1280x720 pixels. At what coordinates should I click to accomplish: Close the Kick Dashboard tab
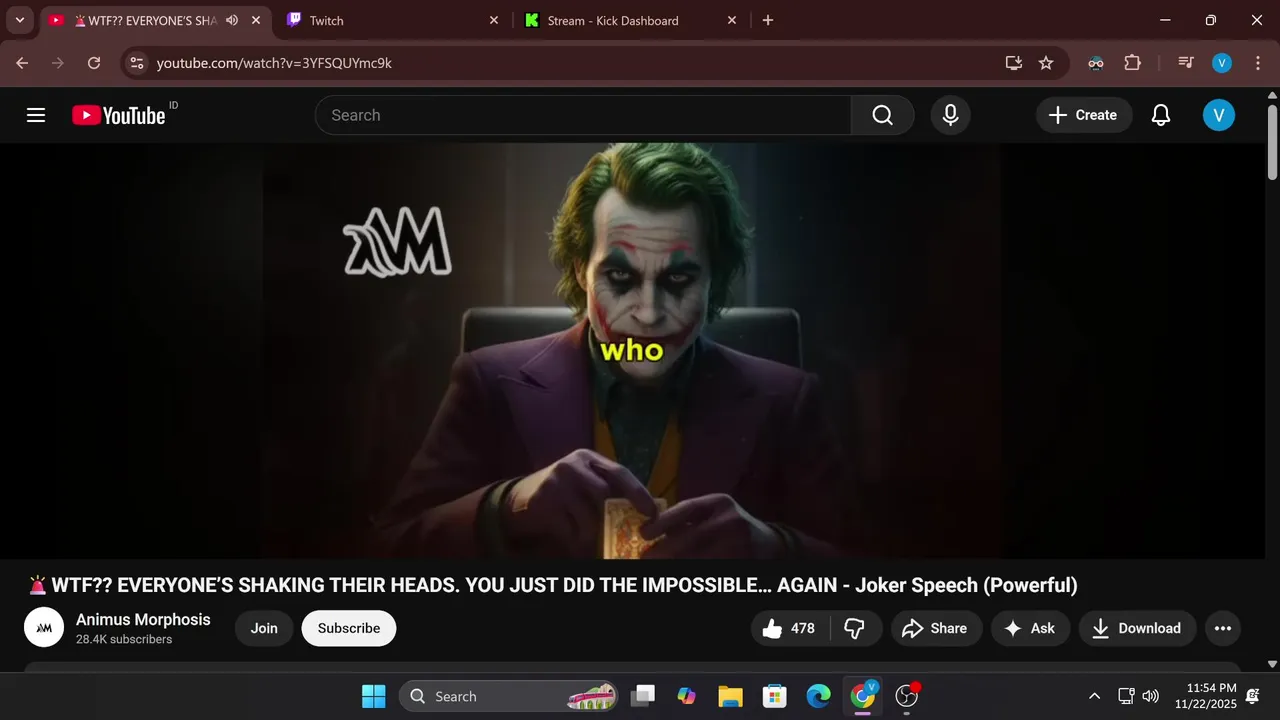[x=731, y=20]
